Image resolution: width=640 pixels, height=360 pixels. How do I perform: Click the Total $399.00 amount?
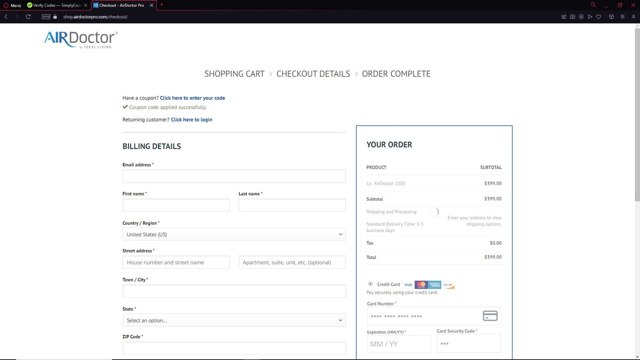pos(493,257)
